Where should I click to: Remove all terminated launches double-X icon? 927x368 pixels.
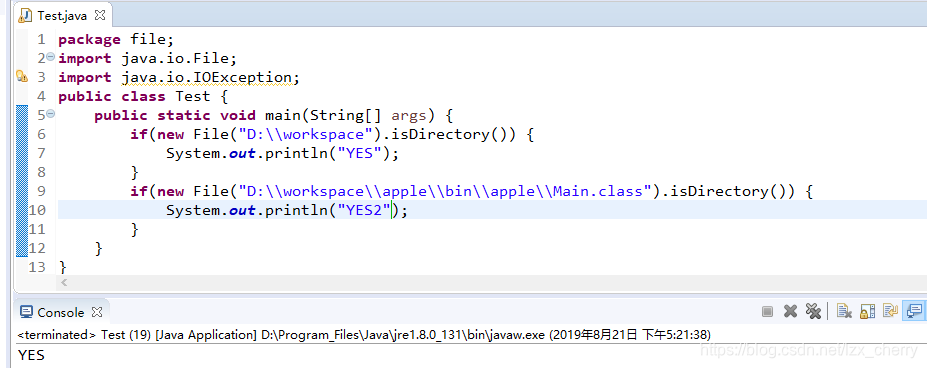coord(813,311)
